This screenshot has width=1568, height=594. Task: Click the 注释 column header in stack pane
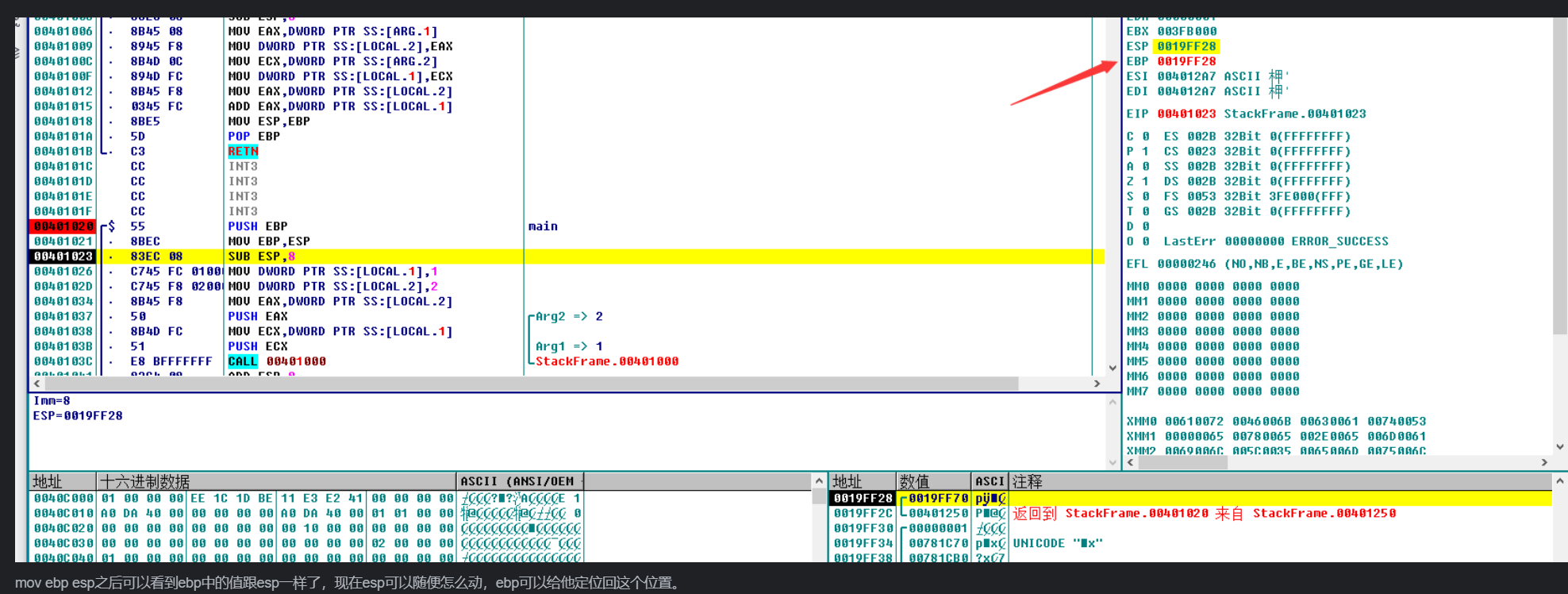tap(1028, 481)
